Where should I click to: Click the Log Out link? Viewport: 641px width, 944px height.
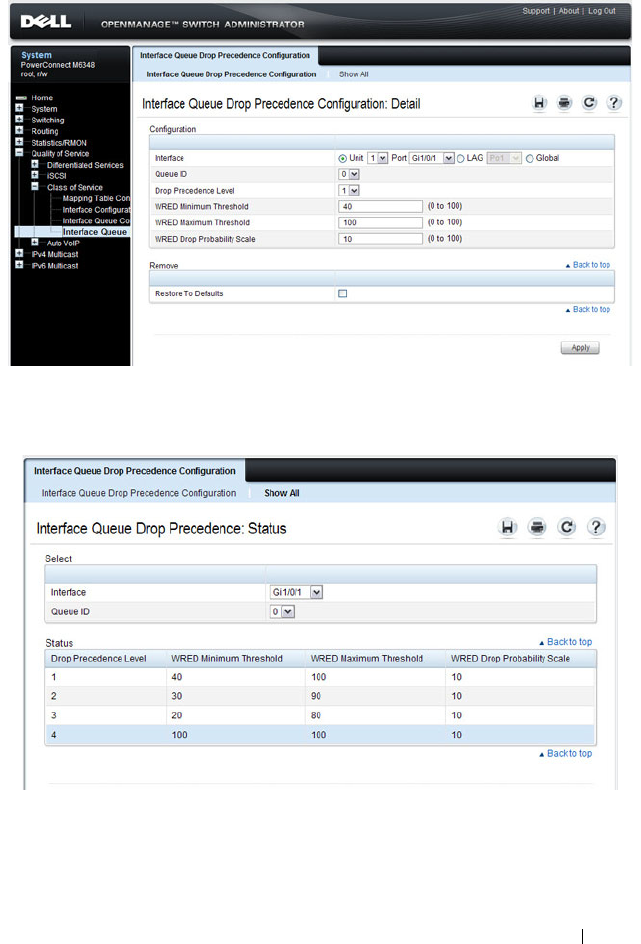click(602, 11)
